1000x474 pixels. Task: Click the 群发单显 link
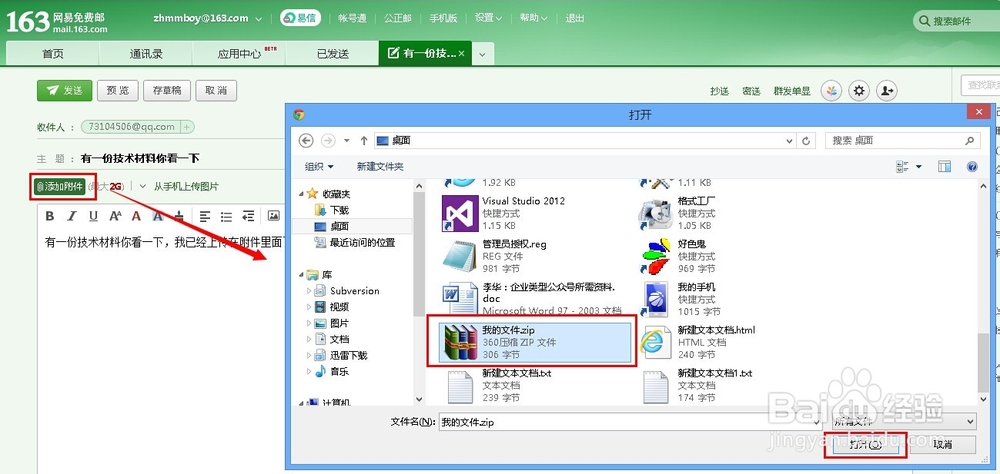[x=792, y=91]
